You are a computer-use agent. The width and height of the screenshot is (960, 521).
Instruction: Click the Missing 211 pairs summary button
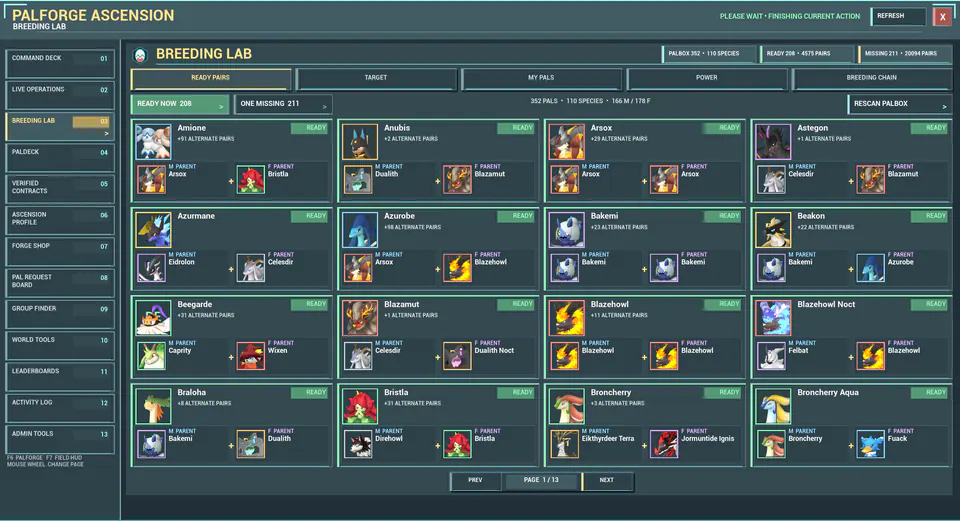pyautogui.click(x=905, y=54)
